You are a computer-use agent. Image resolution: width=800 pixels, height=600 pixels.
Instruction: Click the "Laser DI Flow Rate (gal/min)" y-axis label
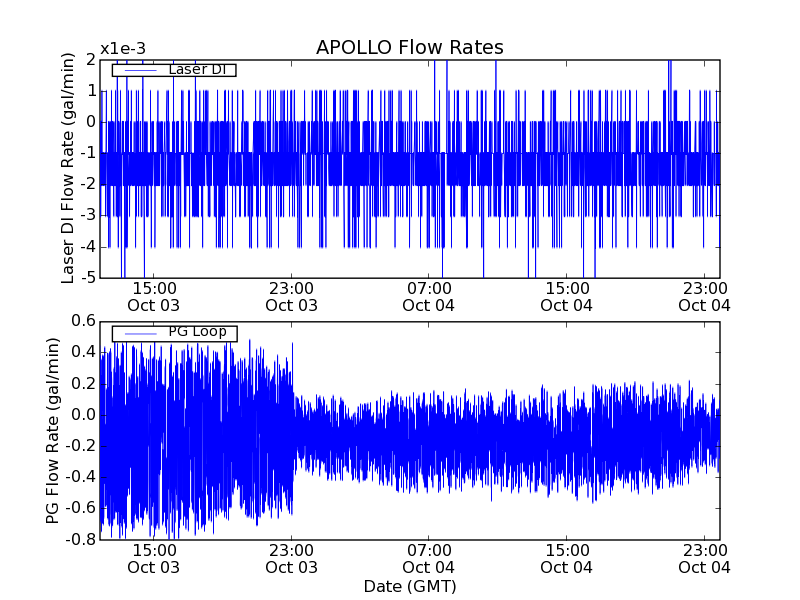(68, 168)
